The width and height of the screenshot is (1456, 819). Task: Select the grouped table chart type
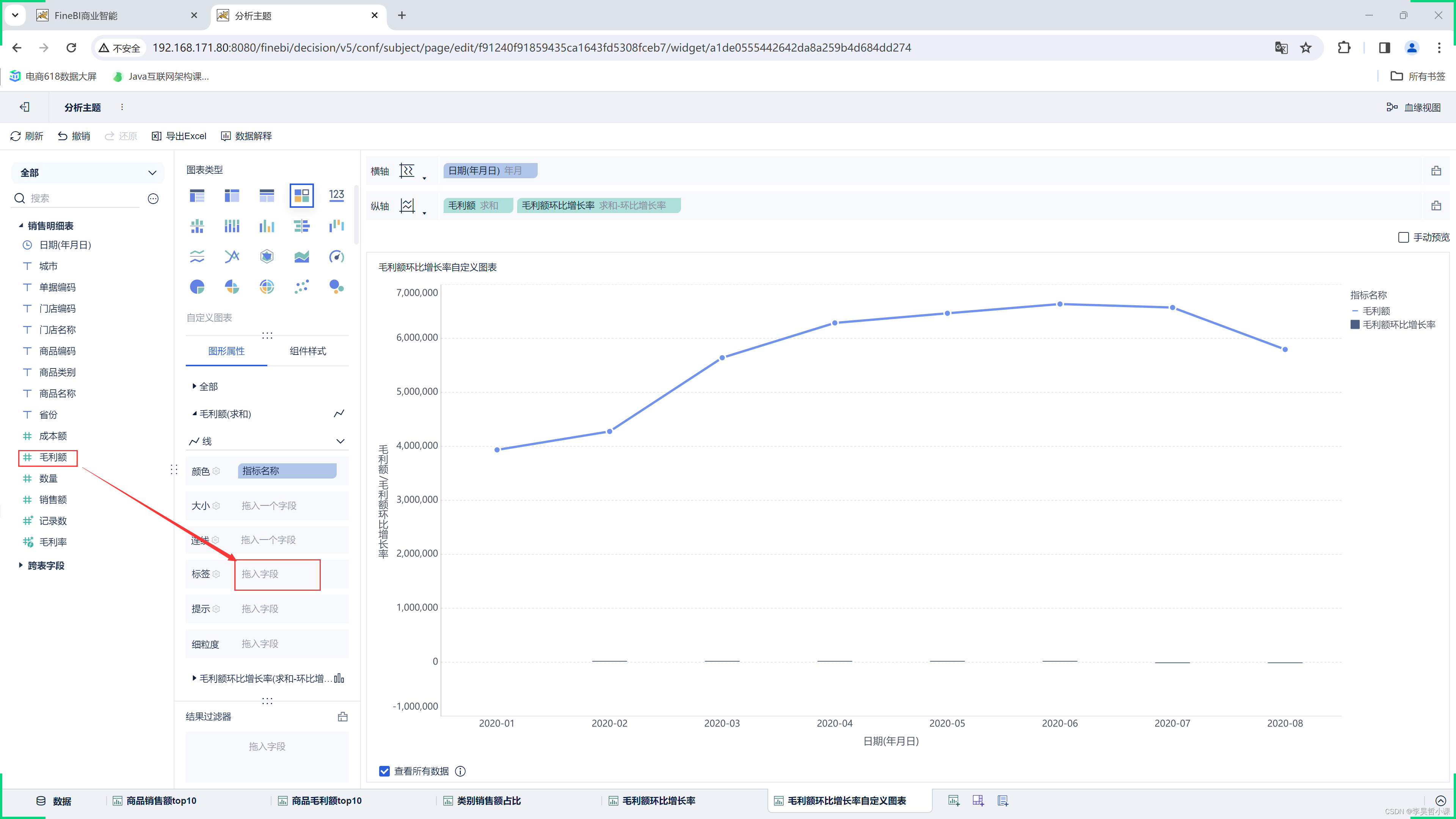coord(197,196)
